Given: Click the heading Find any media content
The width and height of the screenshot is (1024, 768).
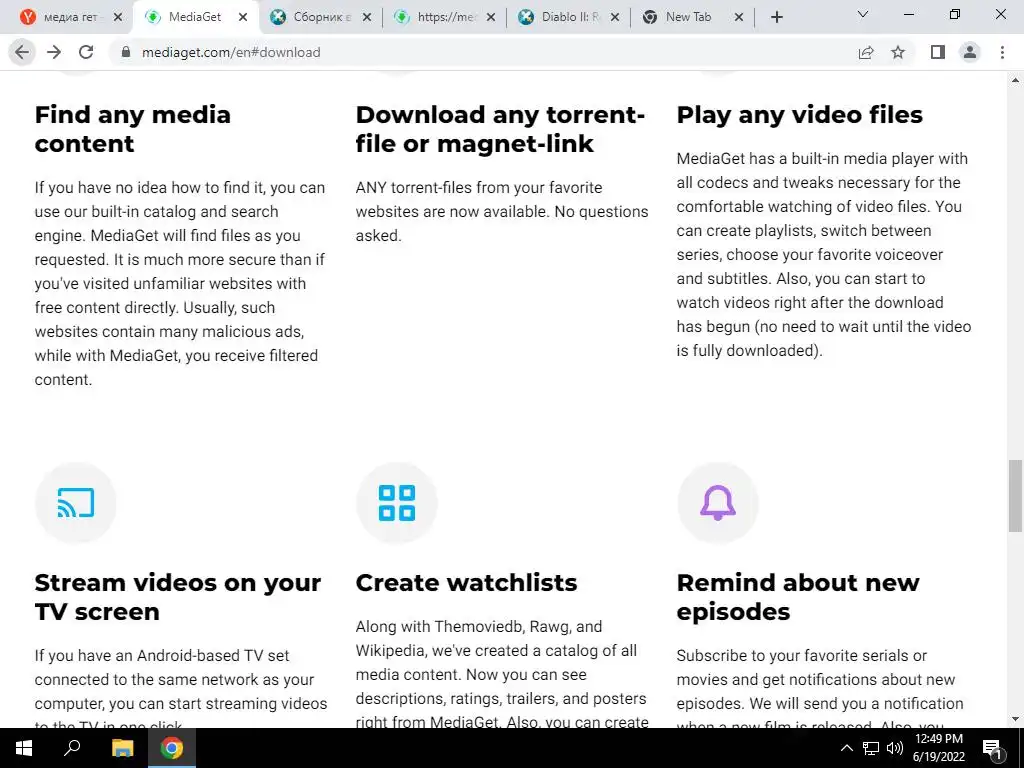Looking at the screenshot, I should pyautogui.click(x=133, y=129).
